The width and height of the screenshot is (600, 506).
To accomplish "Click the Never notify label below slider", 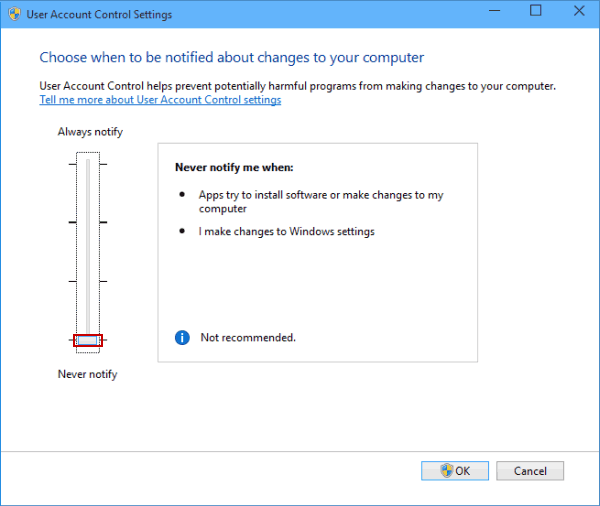I will point(88,374).
